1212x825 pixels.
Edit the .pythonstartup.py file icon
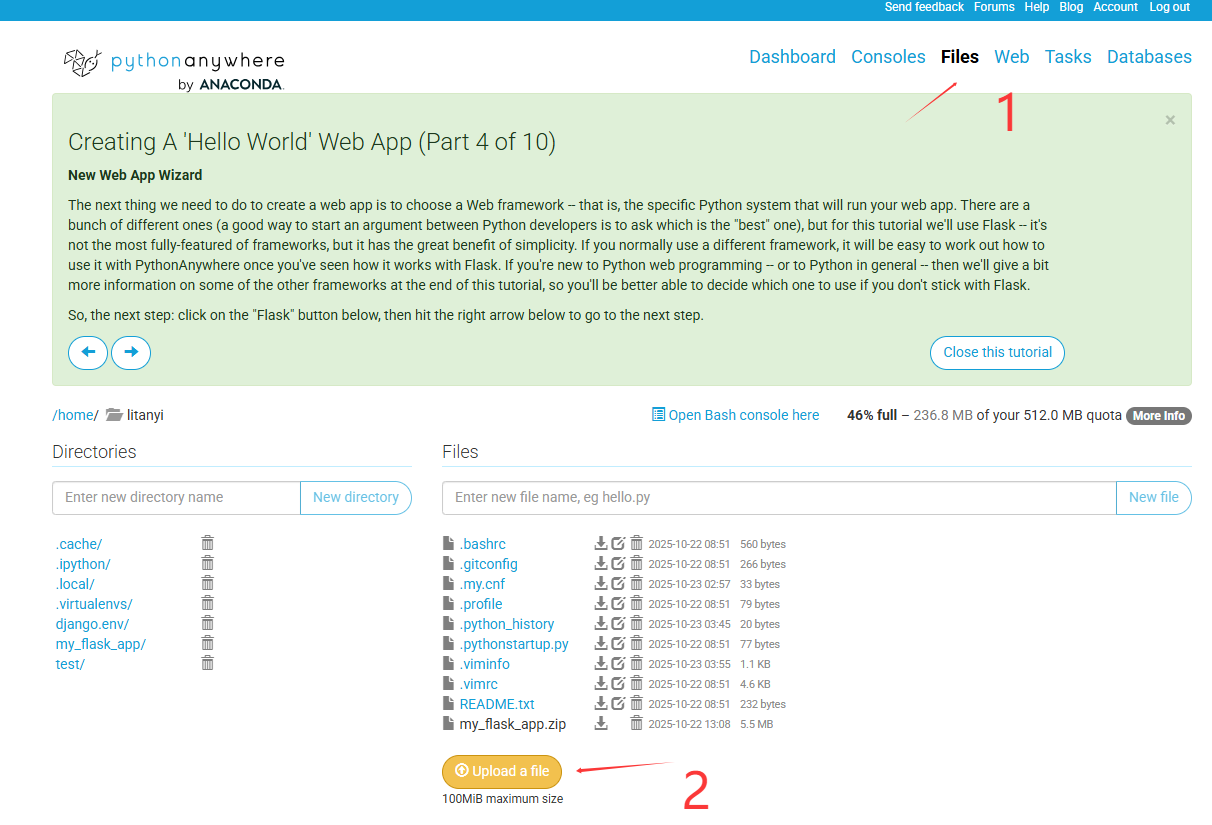(618, 643)
